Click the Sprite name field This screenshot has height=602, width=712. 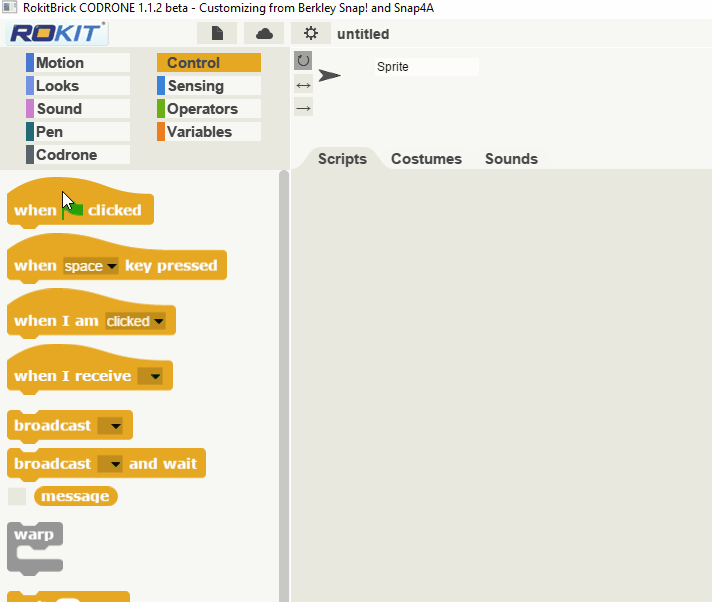[x=427, y=67]
